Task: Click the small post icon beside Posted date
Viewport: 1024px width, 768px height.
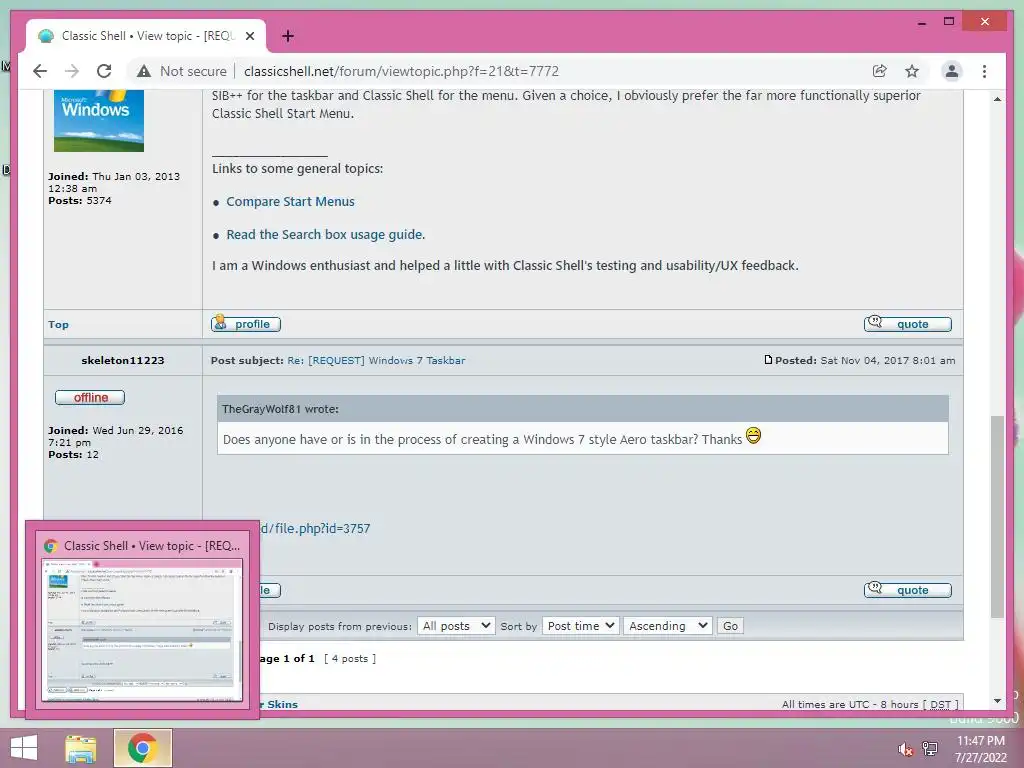Action: [x=769, y=360]
